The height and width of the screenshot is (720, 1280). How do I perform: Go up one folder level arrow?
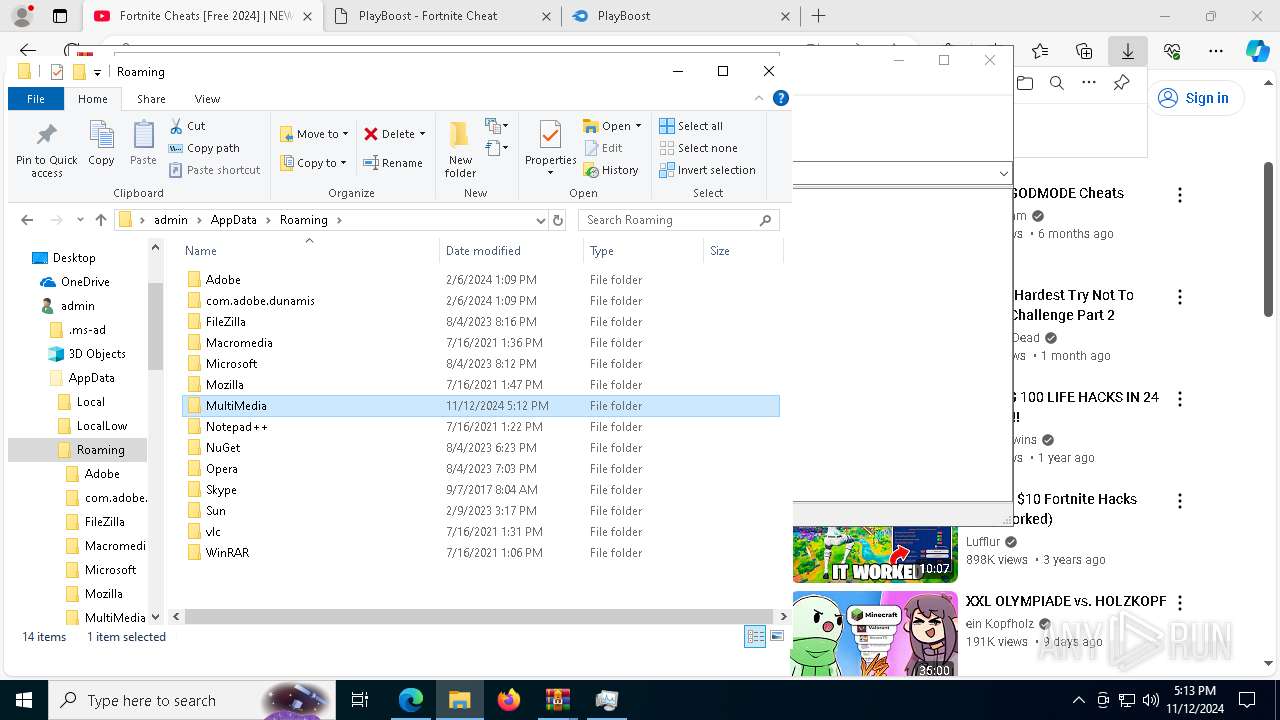101,220
